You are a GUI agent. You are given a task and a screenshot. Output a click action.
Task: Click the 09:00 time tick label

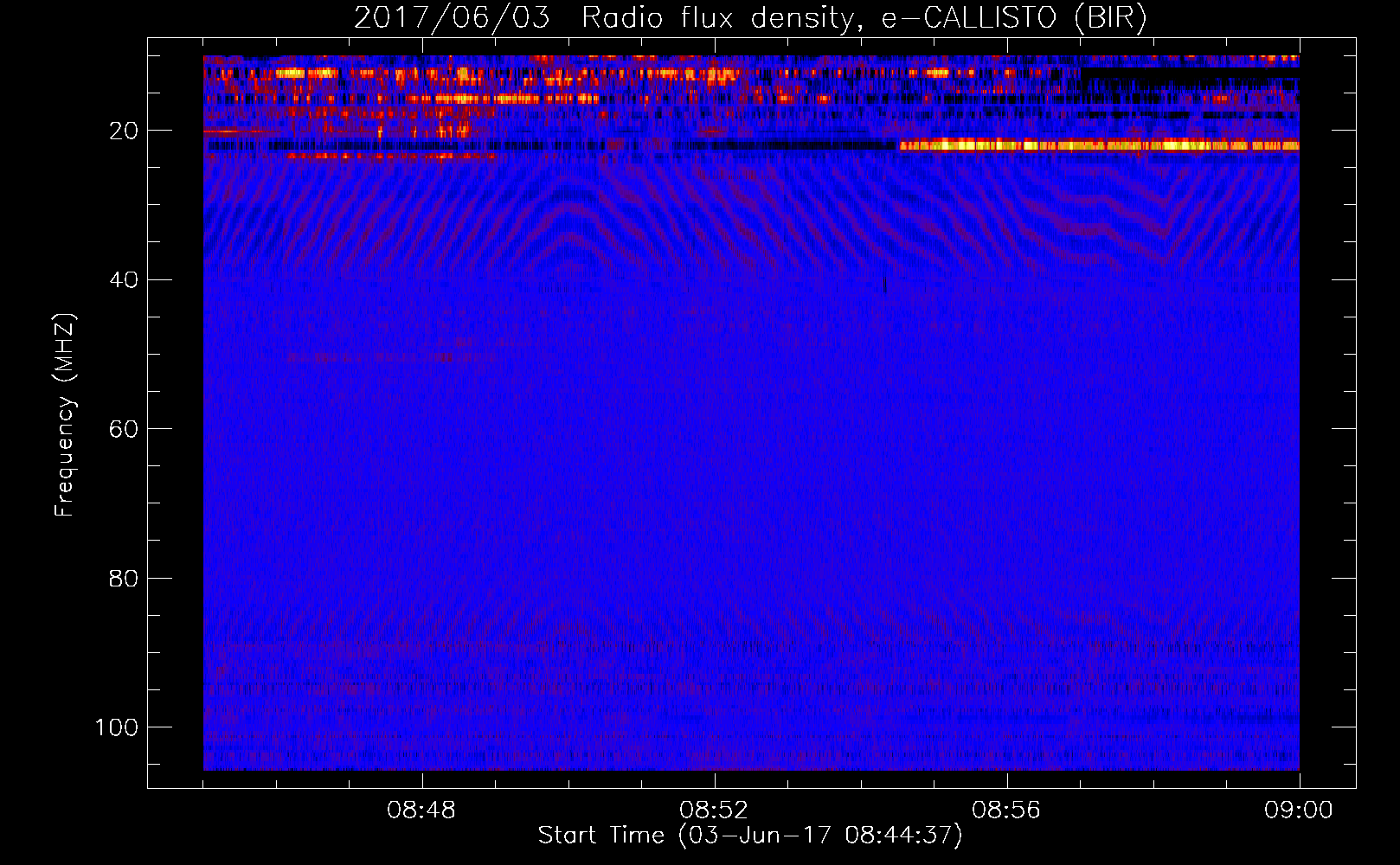1299,811
